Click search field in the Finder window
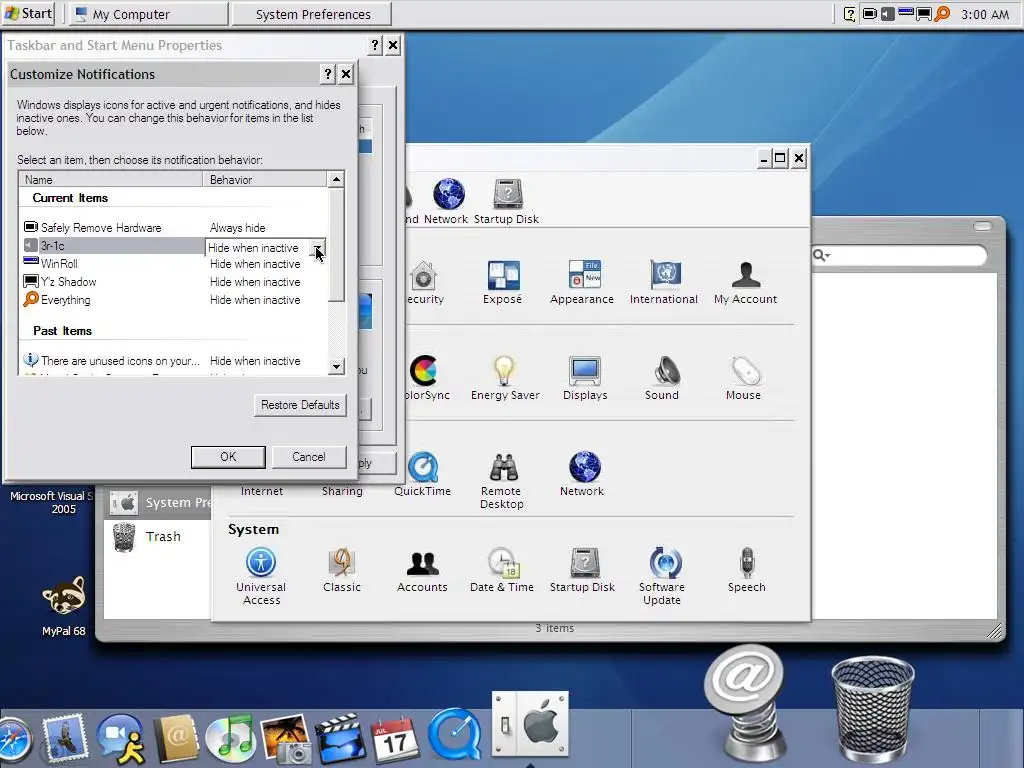The width and height of the screenshot is (1024, 768). coord(899,255)
